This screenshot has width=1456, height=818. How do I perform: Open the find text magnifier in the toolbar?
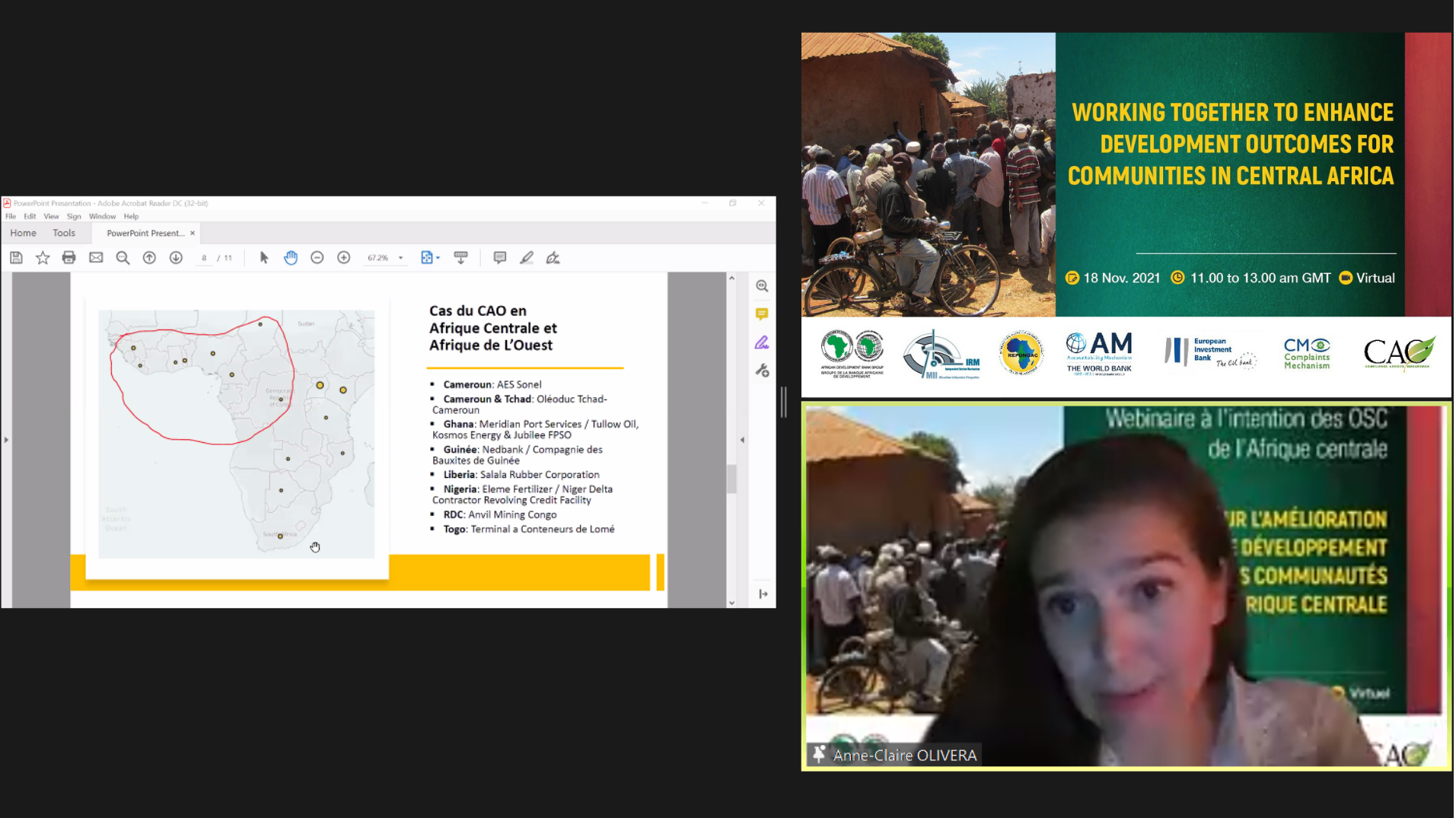pos(123,258)
